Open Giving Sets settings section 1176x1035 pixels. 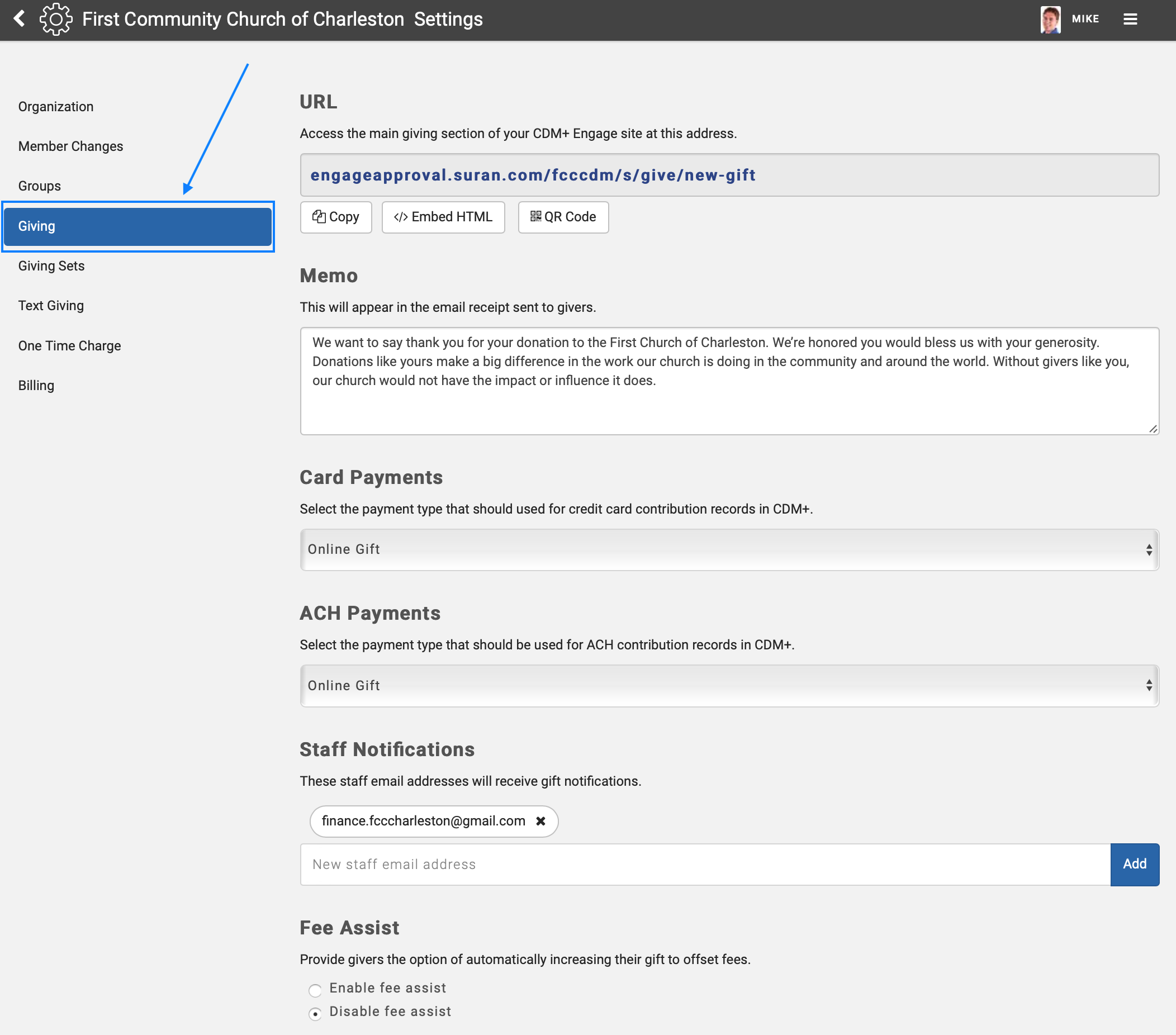[x=51, y=266]
